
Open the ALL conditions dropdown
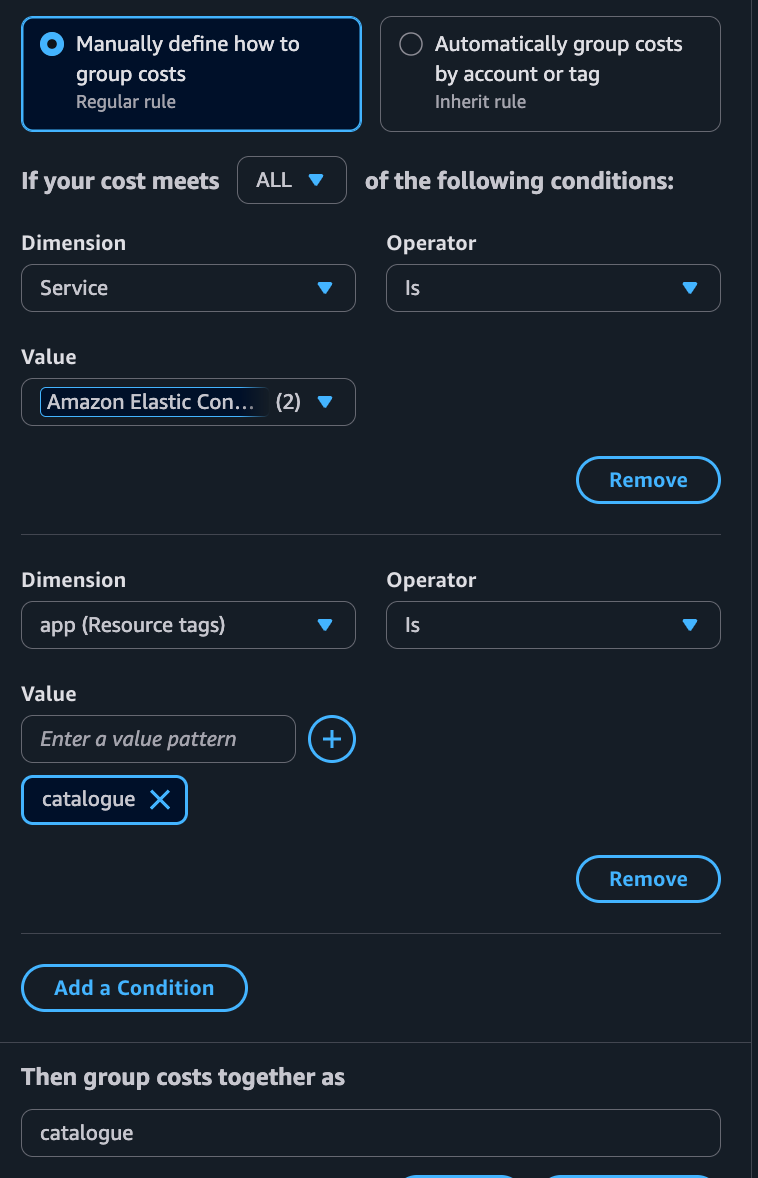coord(291,180)
